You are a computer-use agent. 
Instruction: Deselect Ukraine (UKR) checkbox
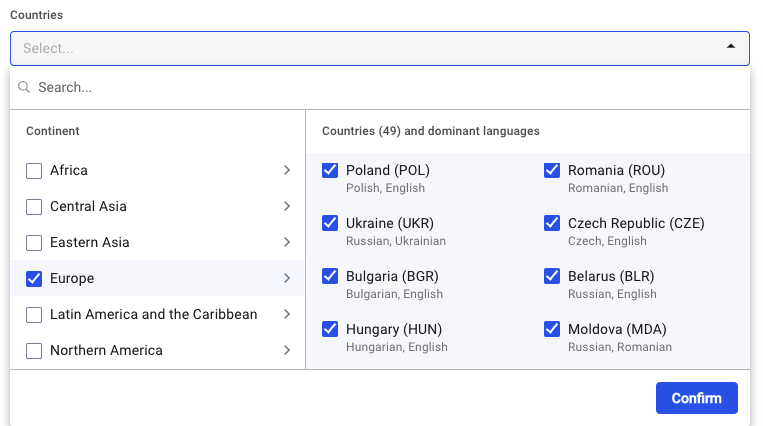pos(330,224)
